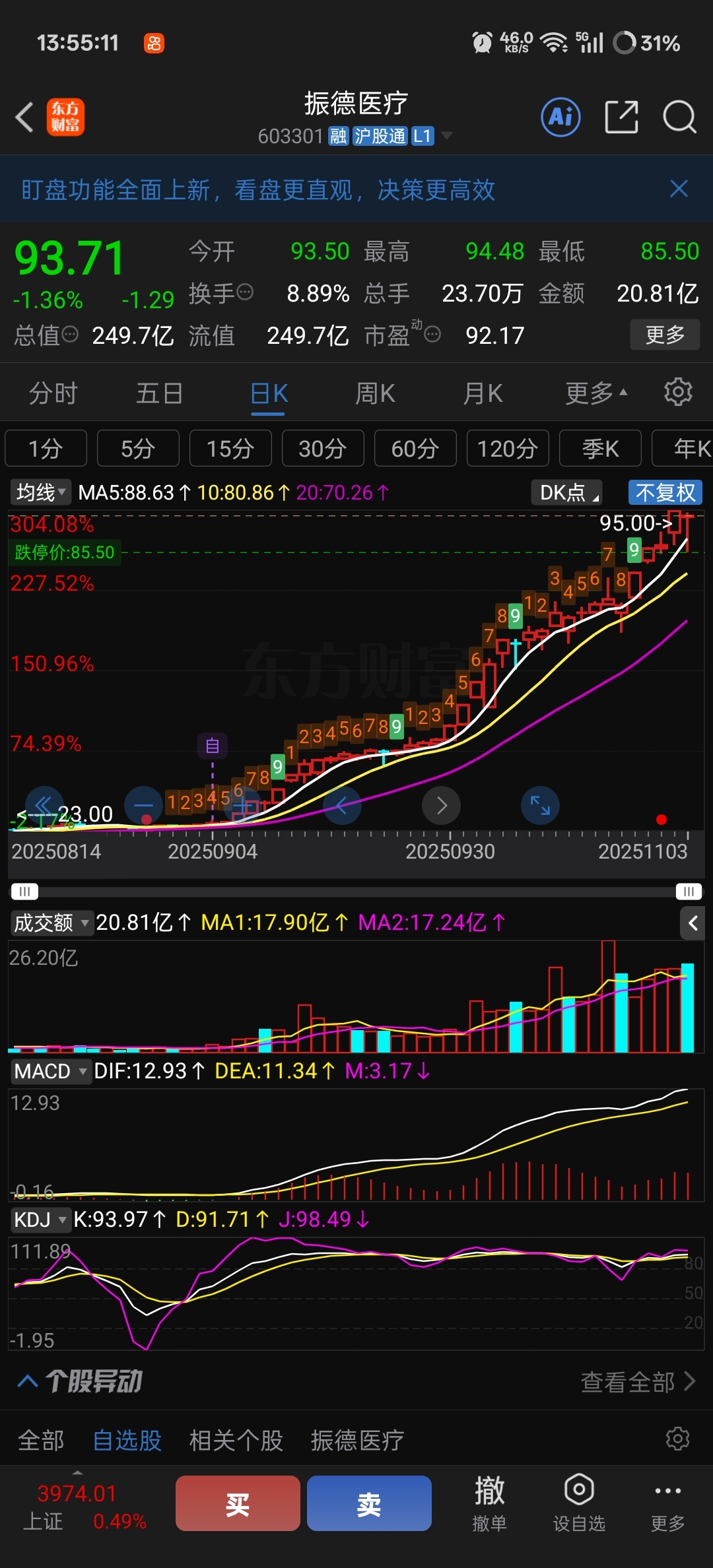
Task: Jump to earliest data double-arrow button
Action: coord(44,805)
